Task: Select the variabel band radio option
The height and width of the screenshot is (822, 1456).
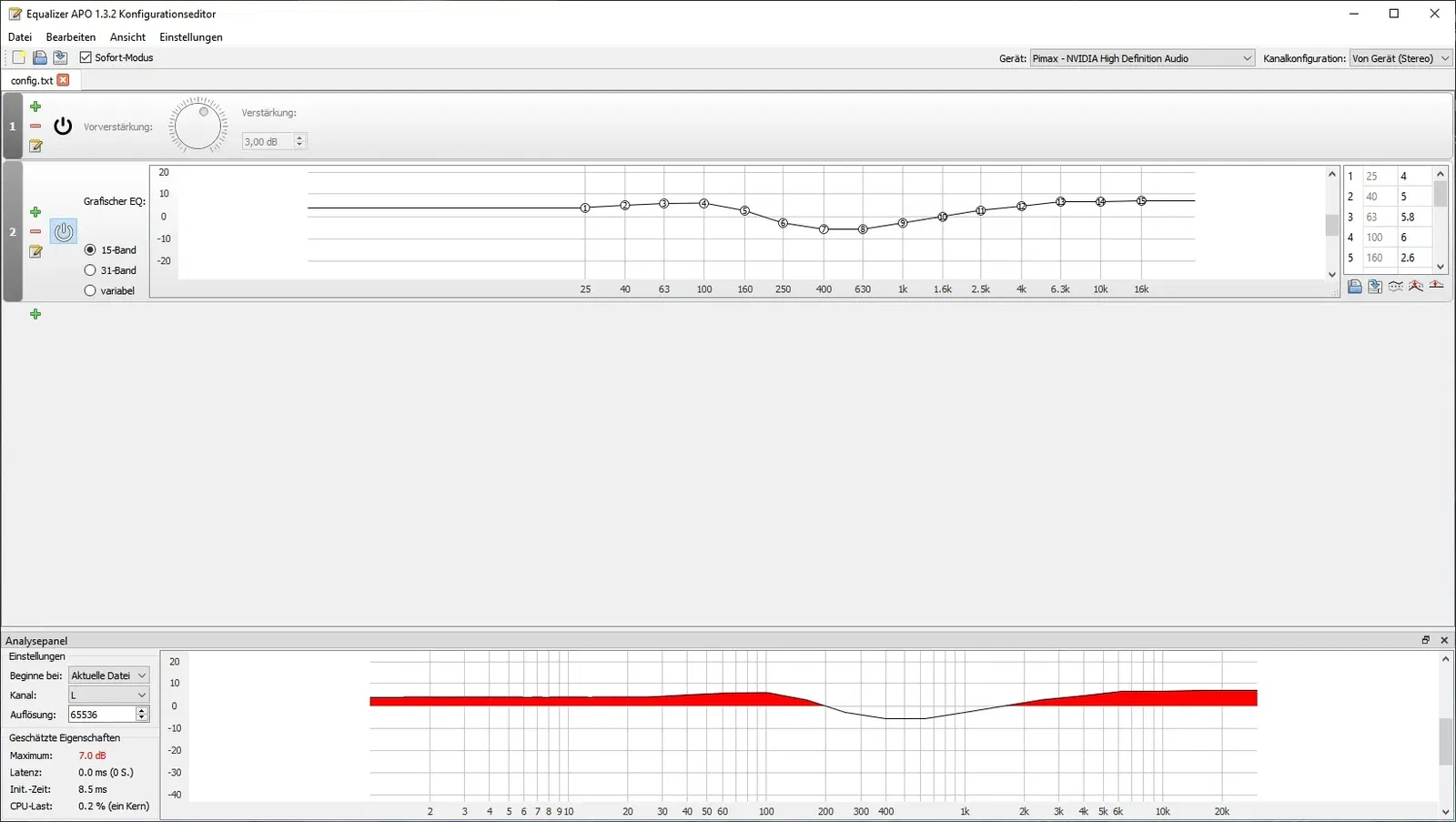Action: (90, 290)
